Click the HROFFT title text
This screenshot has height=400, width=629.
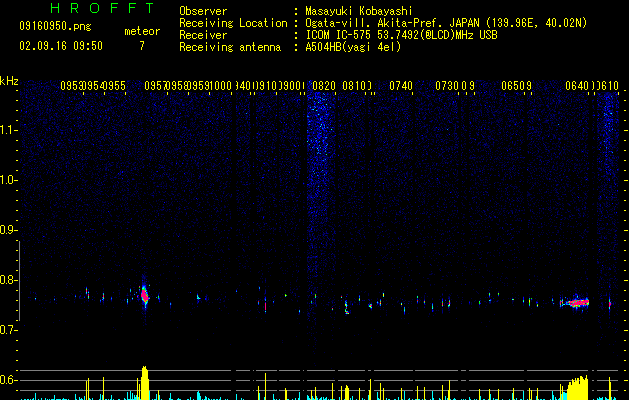pos(102,8)
